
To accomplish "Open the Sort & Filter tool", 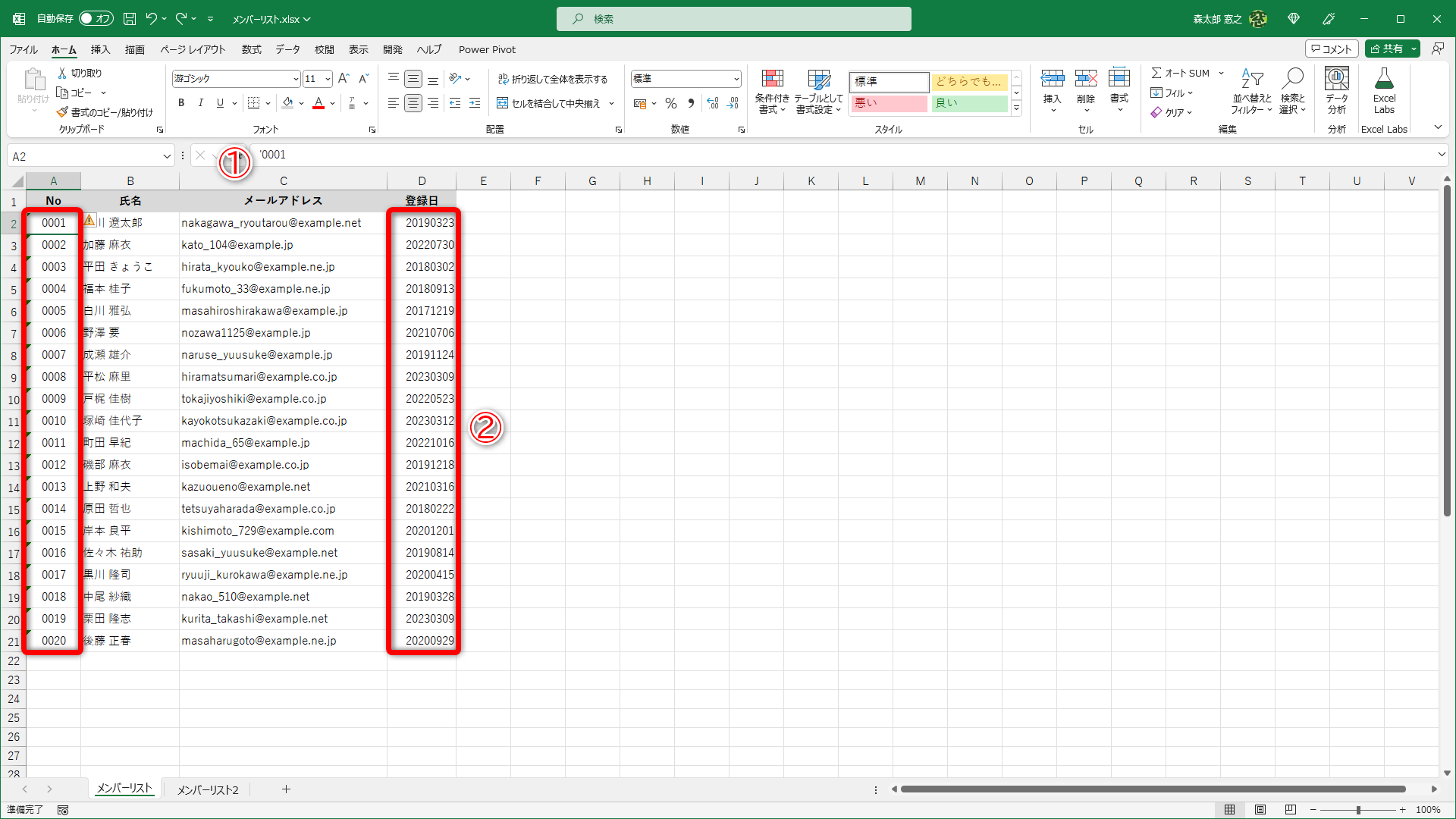I will pyautogui.click(x=1252, y=80).
